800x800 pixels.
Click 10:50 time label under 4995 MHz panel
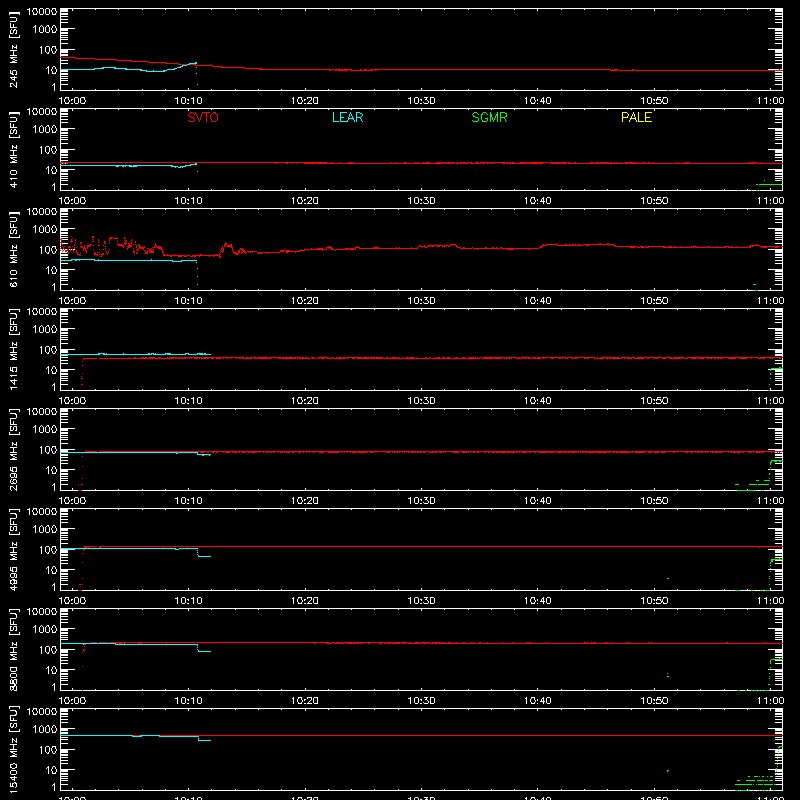654,601
